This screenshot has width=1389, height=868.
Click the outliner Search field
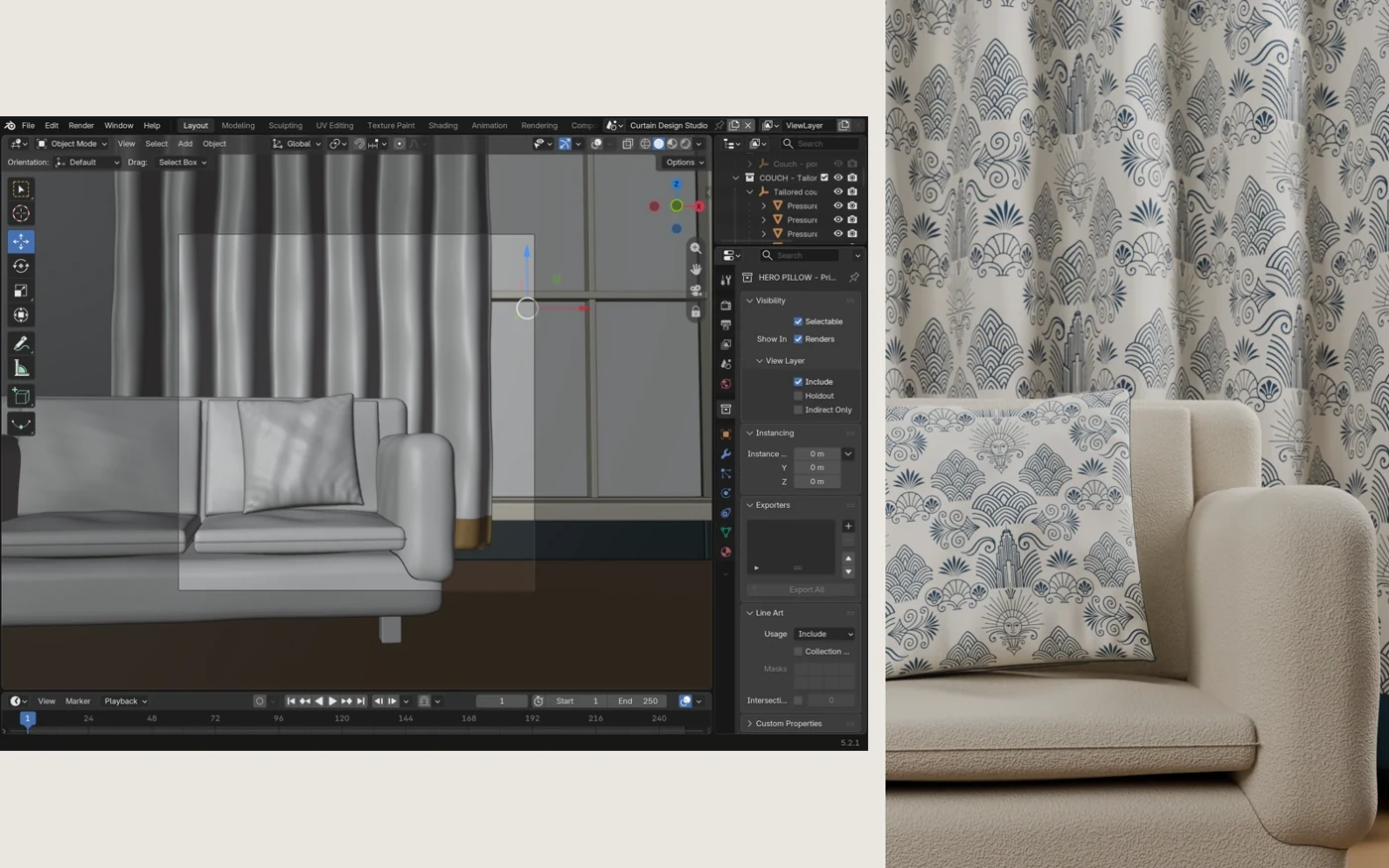pyautogui.click(x=819, y=144)
